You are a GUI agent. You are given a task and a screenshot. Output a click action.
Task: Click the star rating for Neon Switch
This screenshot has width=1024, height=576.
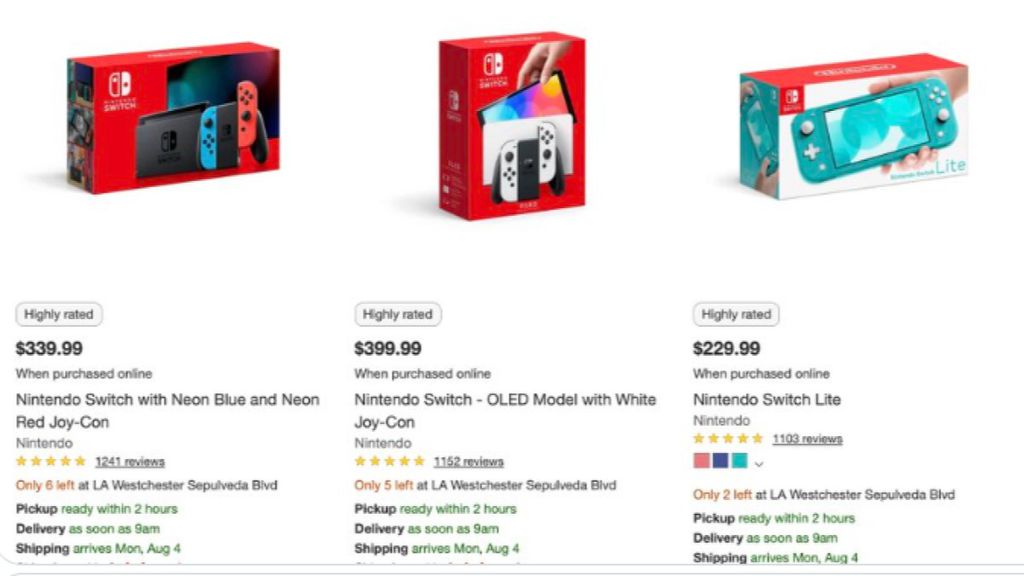[x=51, y=462]
